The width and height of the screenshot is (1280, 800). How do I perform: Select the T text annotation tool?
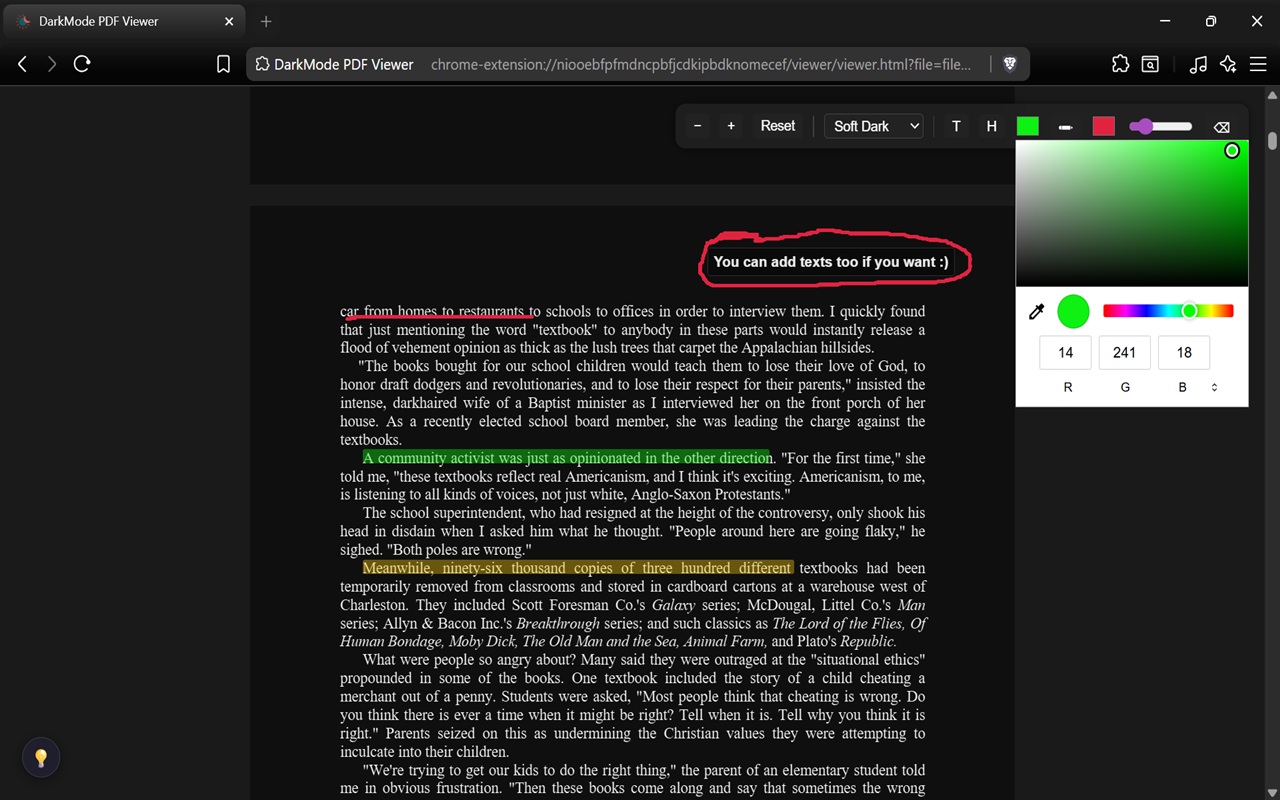tap(956, 126)
